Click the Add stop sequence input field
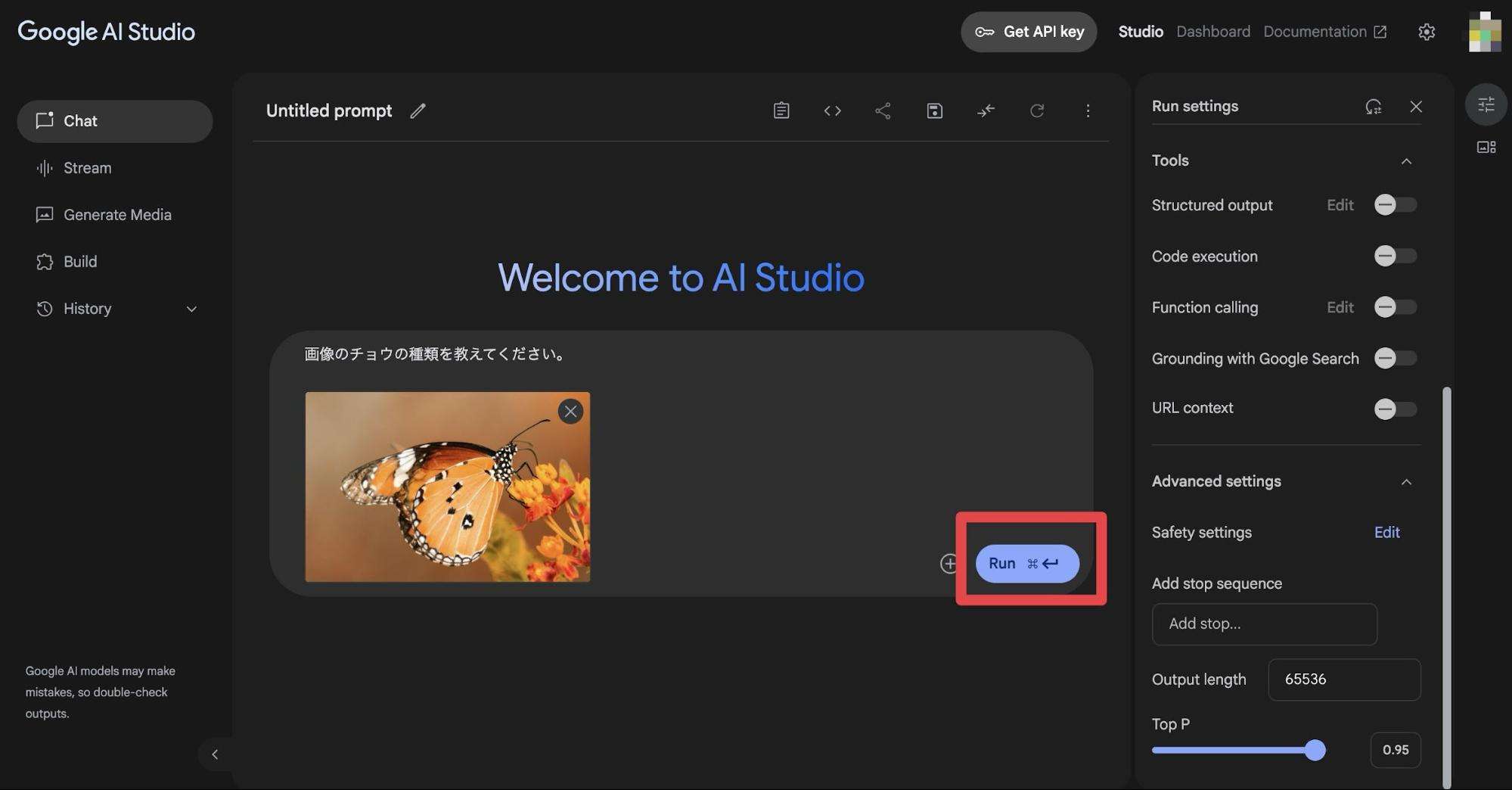The image size is (1512, 790). 1264,624
